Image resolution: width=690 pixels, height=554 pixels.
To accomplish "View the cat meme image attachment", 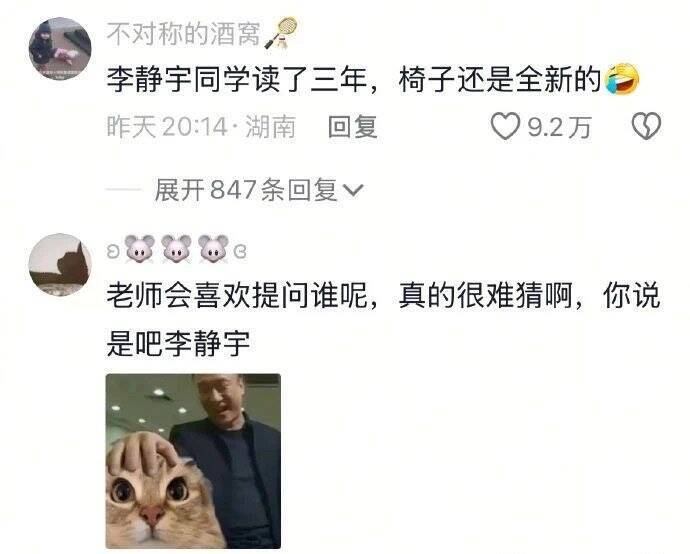I will (x=193, y=461).
